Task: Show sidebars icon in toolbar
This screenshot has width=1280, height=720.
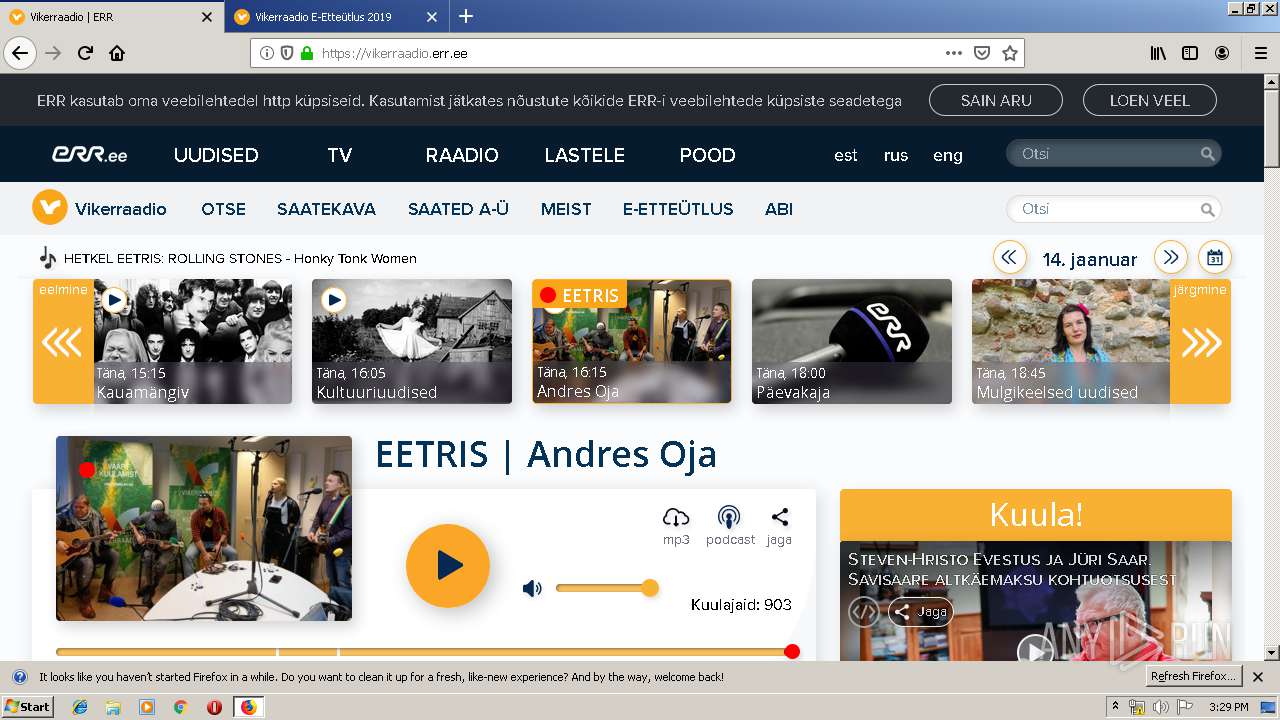Action: tap(1190, 53)
